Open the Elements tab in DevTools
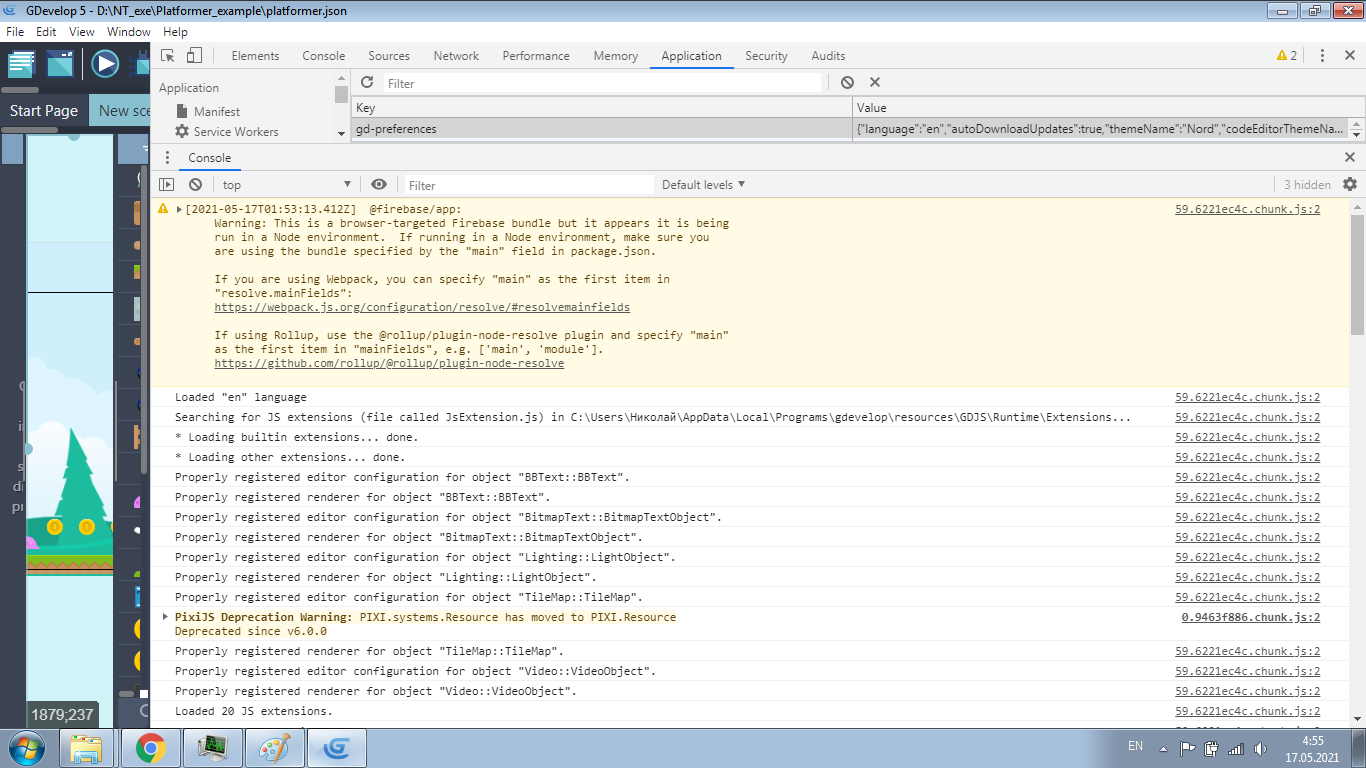The image size is (1366, 772). pyautogui.click(x=255, y=56)
